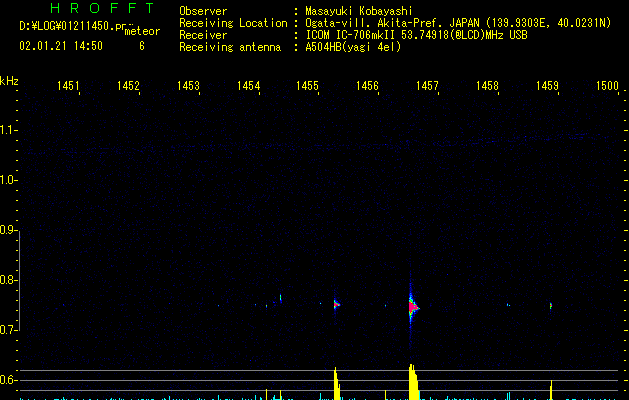Click the kHz axis unit label
The height and width of the screenshot is (400, 629).
9,81
